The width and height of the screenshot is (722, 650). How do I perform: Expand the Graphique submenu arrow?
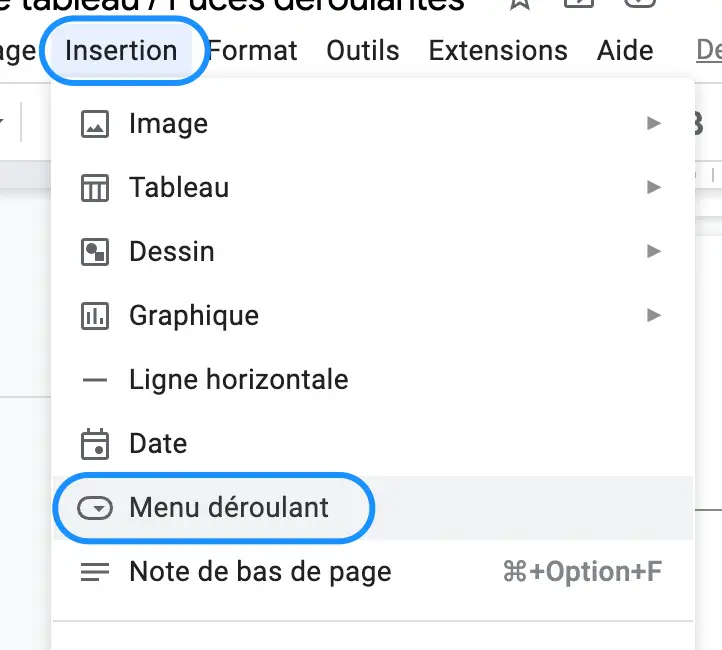click(x=654, y=315)
